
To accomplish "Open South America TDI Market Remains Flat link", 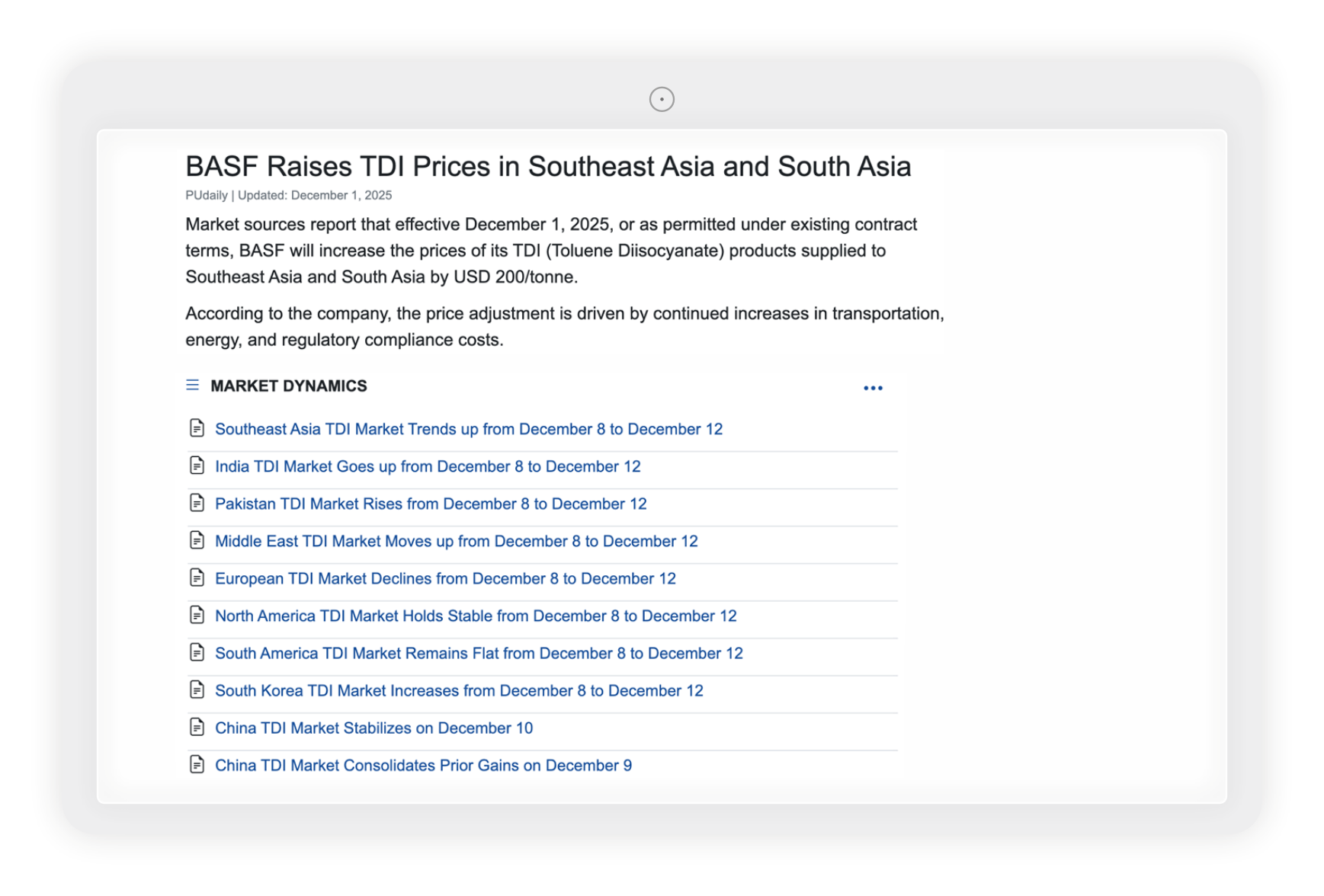I will [479, 654].
